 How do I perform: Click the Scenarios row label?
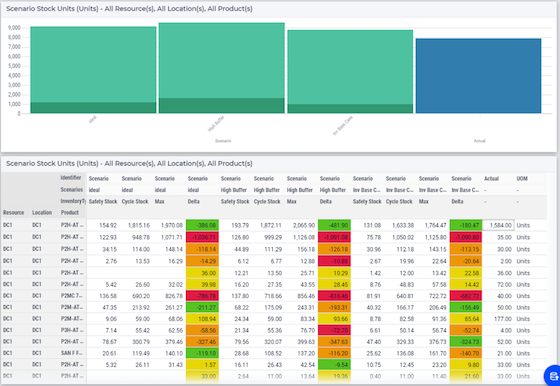[x=72, y=190]
